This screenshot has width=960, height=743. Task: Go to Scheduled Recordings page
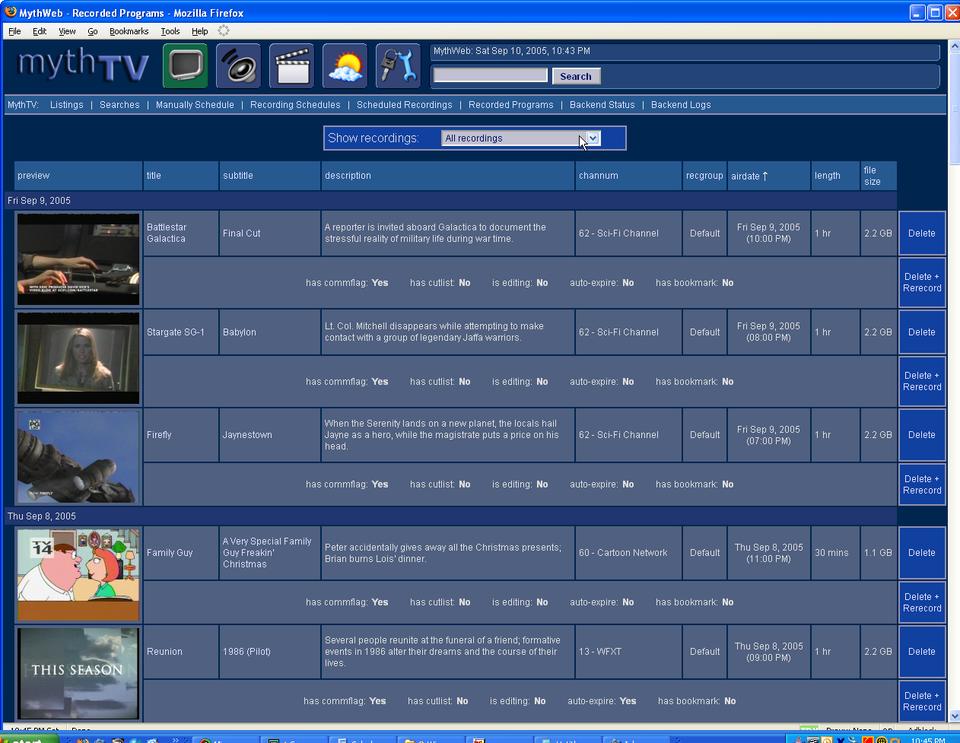[404, 105]
